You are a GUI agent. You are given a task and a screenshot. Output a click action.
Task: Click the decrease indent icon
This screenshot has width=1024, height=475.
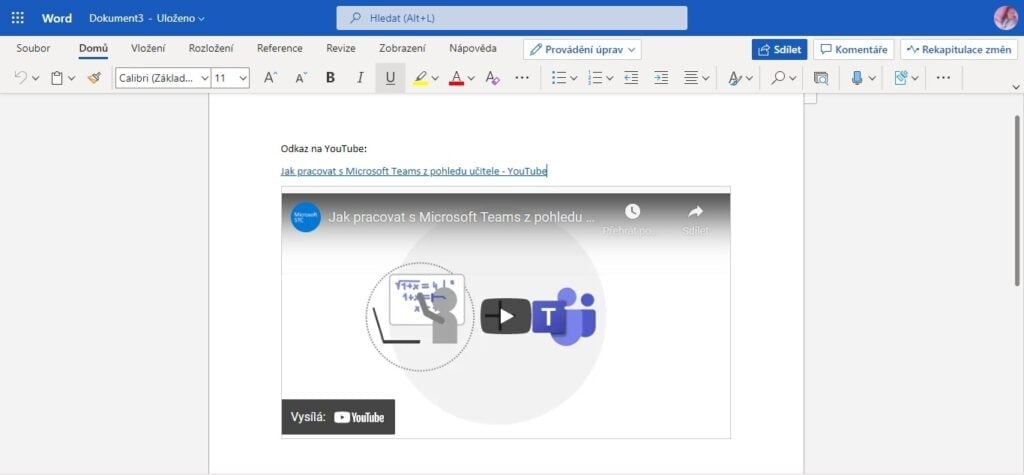click(x=630, y=78)
